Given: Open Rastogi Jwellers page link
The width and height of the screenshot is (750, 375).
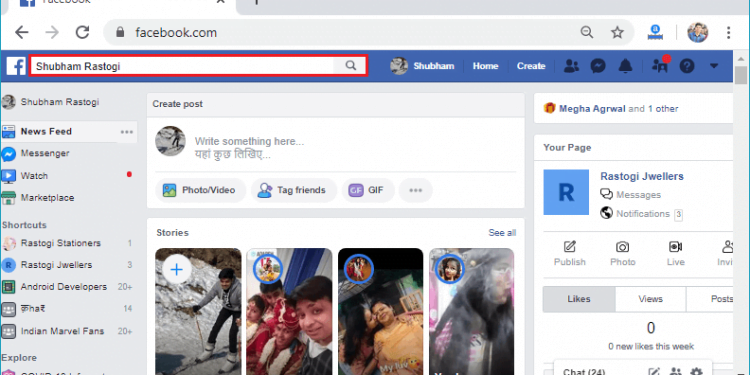Looking at the screenshot, I should 642,176.
